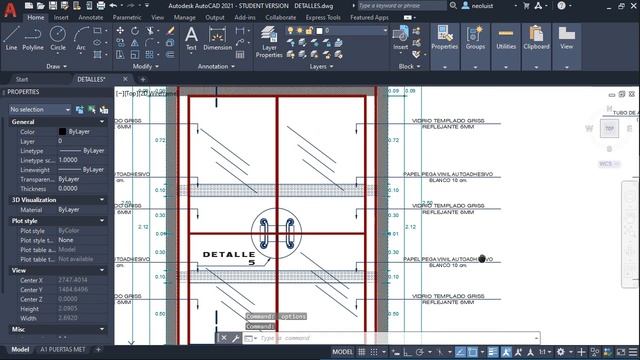This screenshot has height=360, width=640.
Task: Toggle snap mode in status bar
Action: click(374, 352)
